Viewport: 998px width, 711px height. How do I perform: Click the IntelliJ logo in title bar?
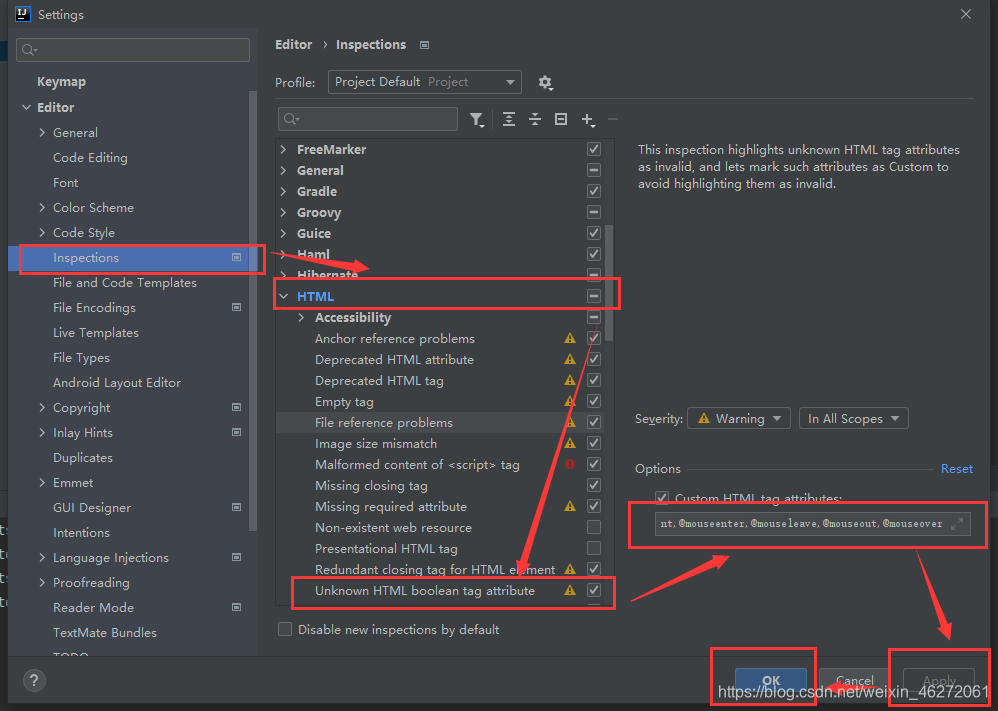coord(23,14)
